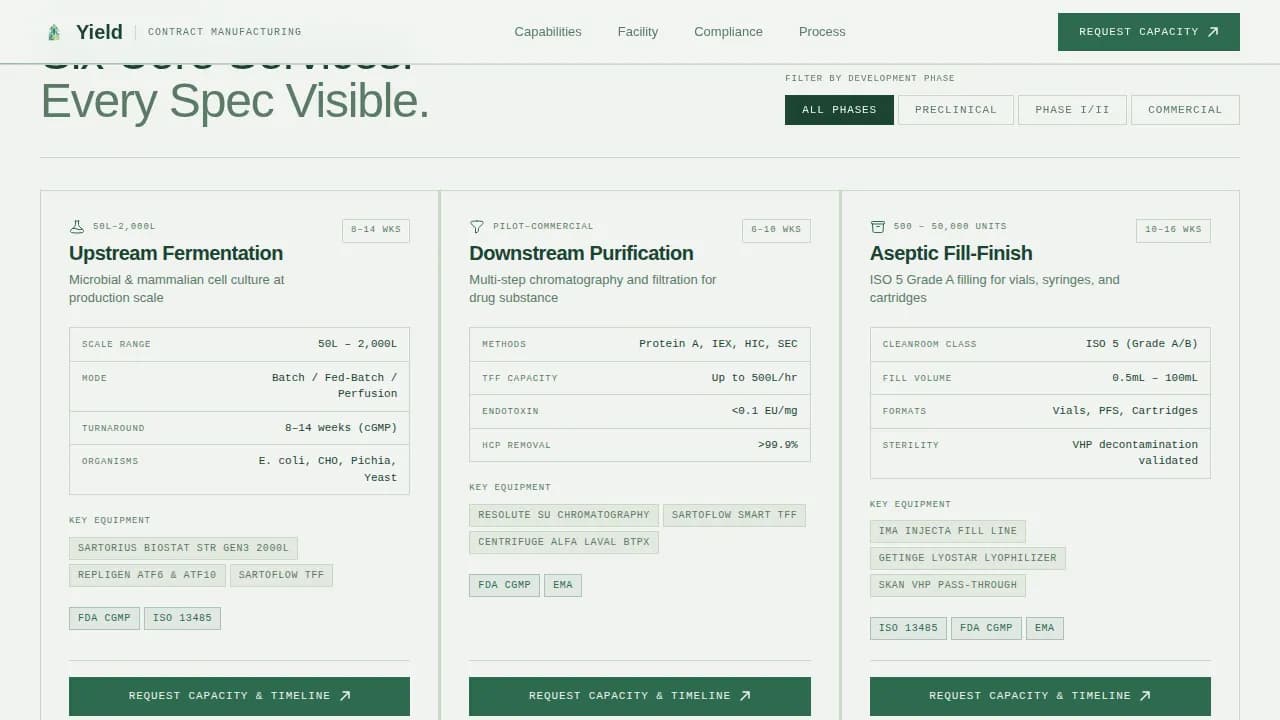Open the Capabilities navigation item
The width and height of the screenshot is (1280, 720).
click(x=548, y=31)
